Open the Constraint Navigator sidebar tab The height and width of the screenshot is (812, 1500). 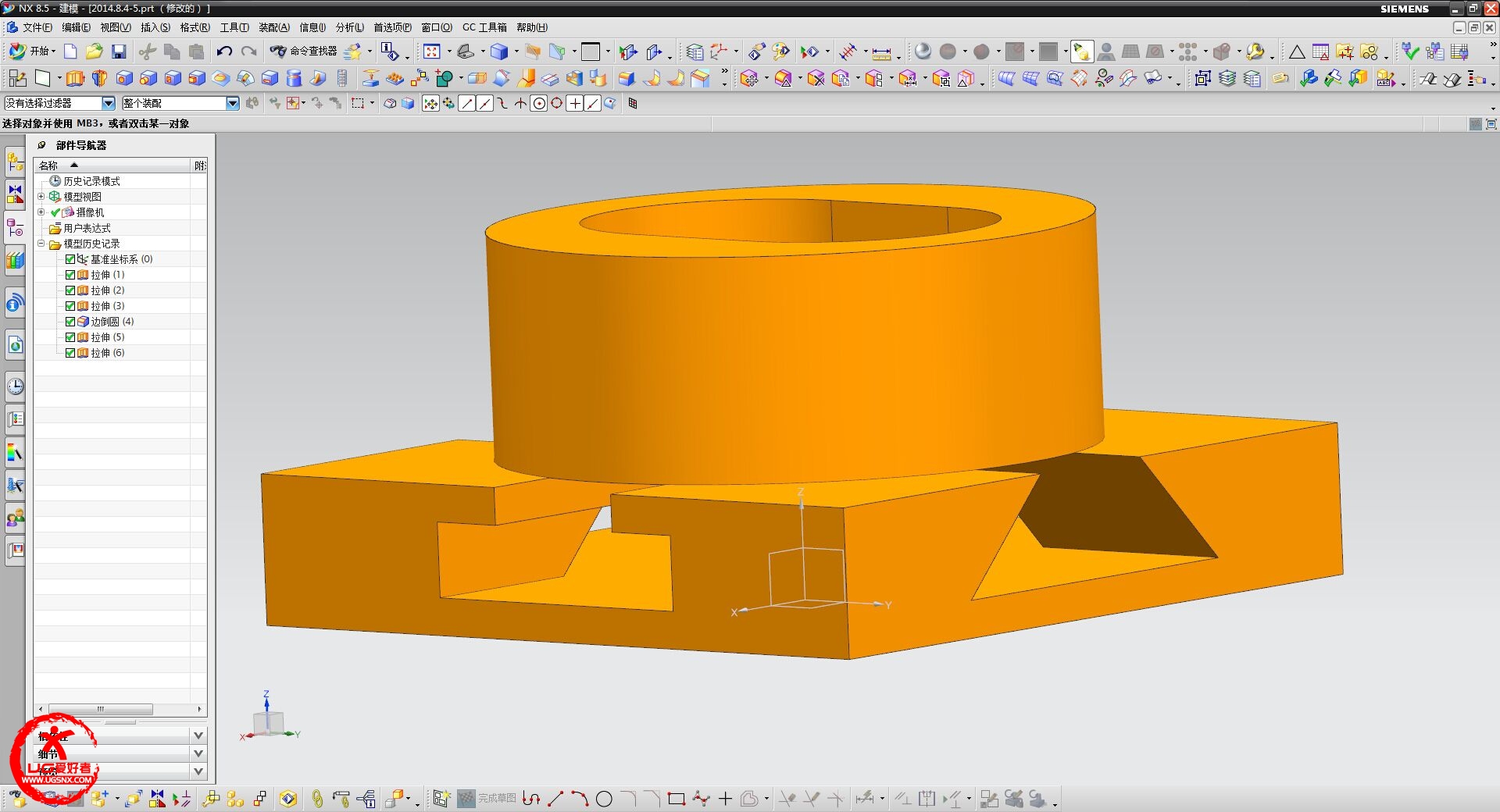point(15,194)
